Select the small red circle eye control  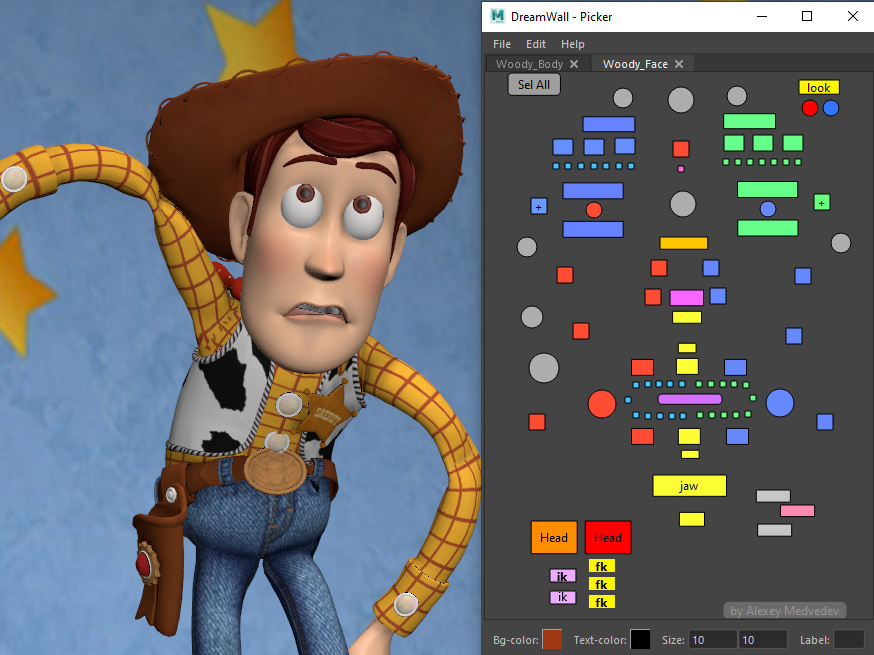(594, 210)
